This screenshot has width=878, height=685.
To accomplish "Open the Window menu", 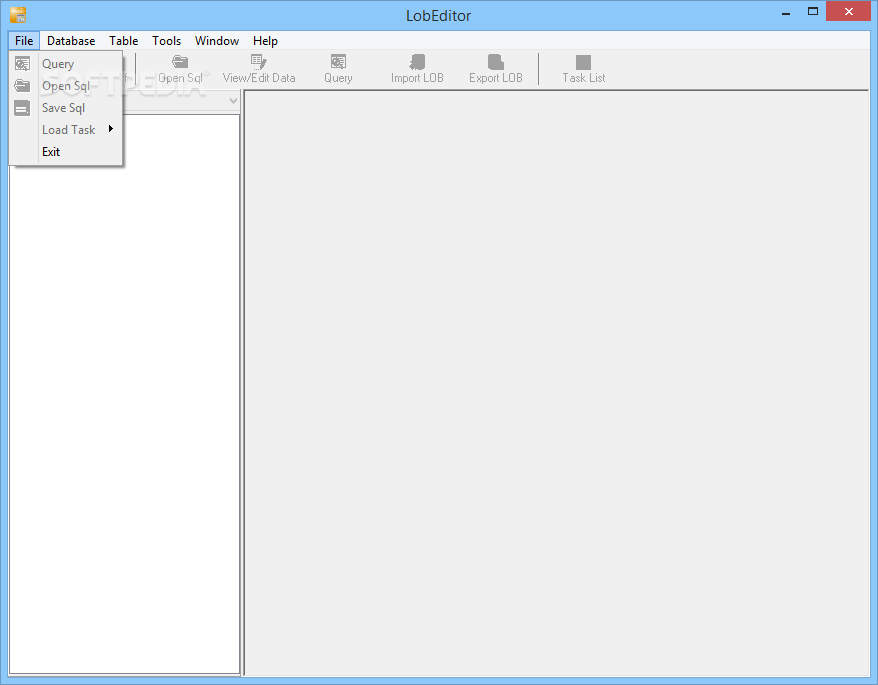I will tap(217, 41).
